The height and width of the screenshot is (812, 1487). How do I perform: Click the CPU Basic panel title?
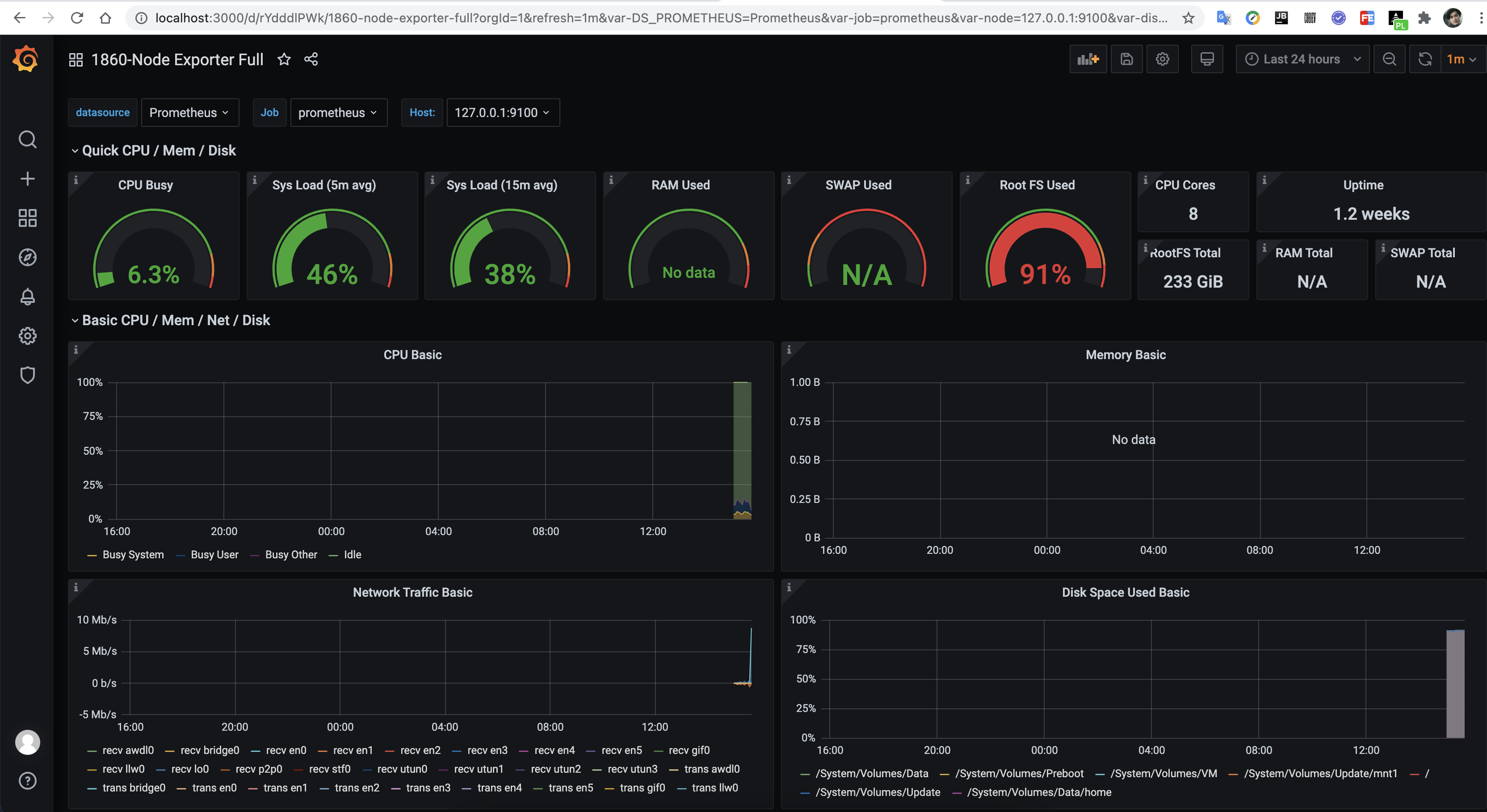pos(412,355)
